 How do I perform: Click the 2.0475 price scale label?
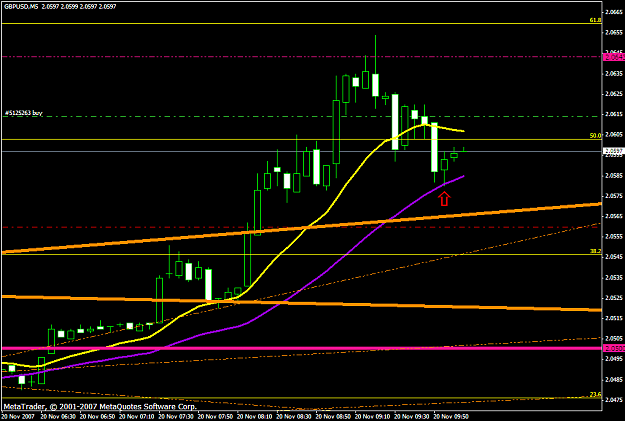point(614,399)
